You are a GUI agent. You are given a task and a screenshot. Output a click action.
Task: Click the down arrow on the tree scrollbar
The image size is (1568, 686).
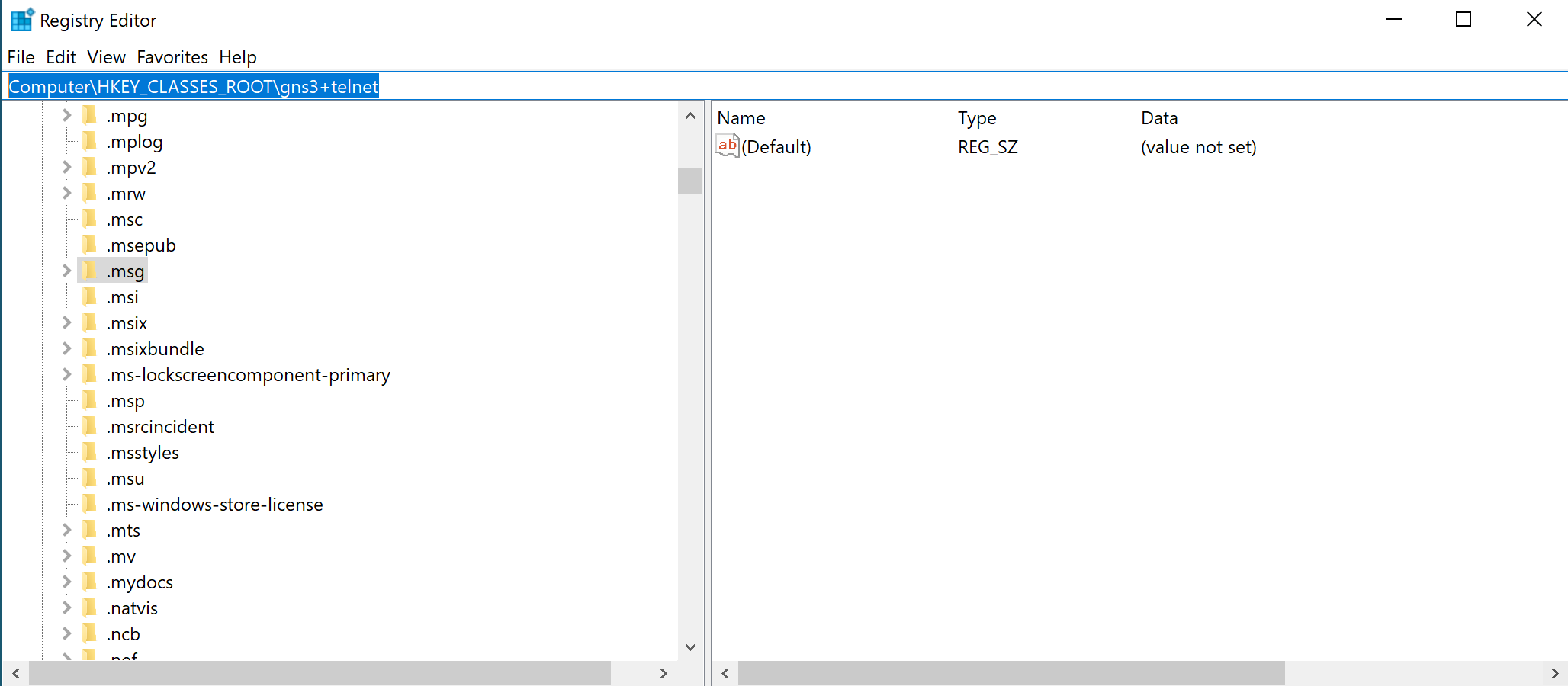click(x=690, y=647)
